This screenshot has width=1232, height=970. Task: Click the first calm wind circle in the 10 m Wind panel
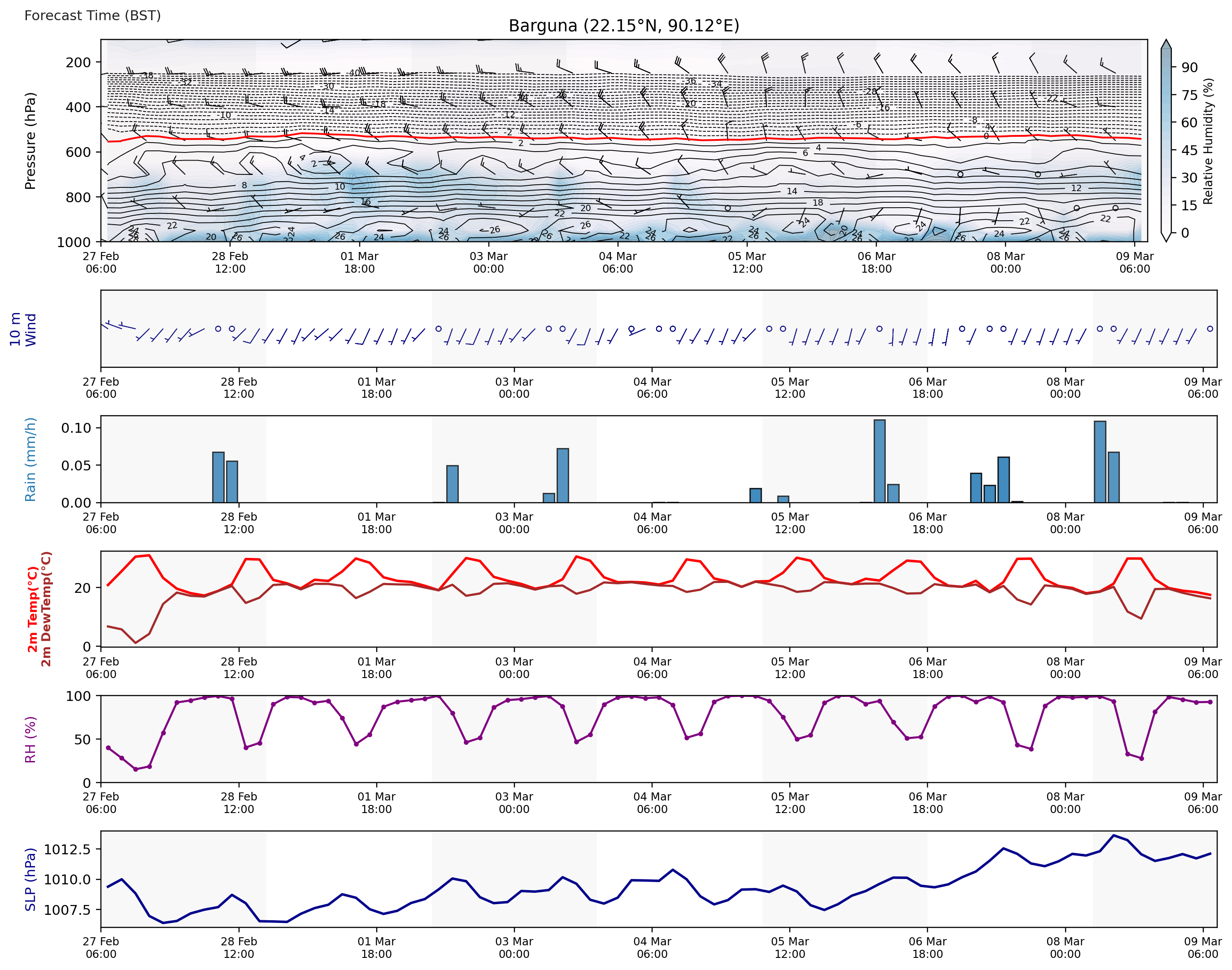[218, 329]
